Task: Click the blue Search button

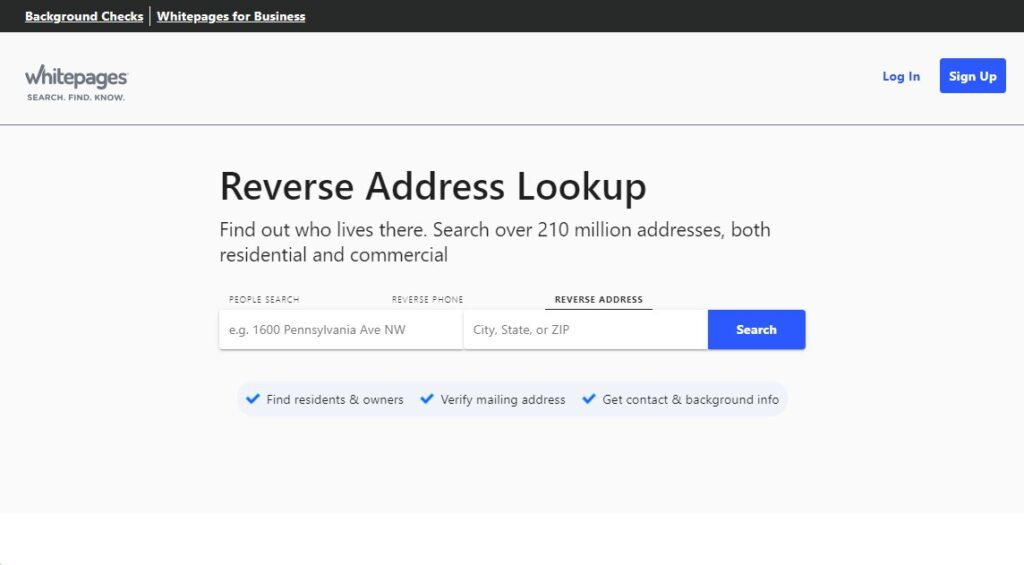Action: pyautogui.click(x=756, y=330)
